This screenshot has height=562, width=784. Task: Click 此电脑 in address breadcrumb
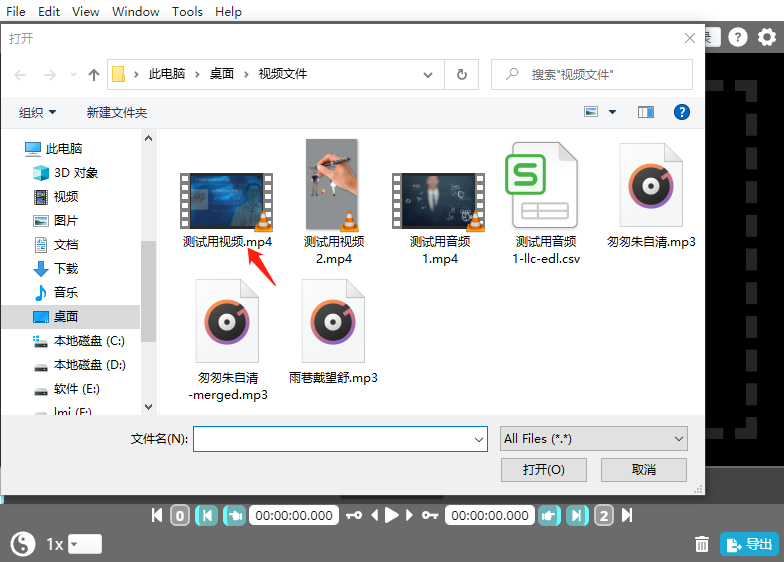[166, 74]
